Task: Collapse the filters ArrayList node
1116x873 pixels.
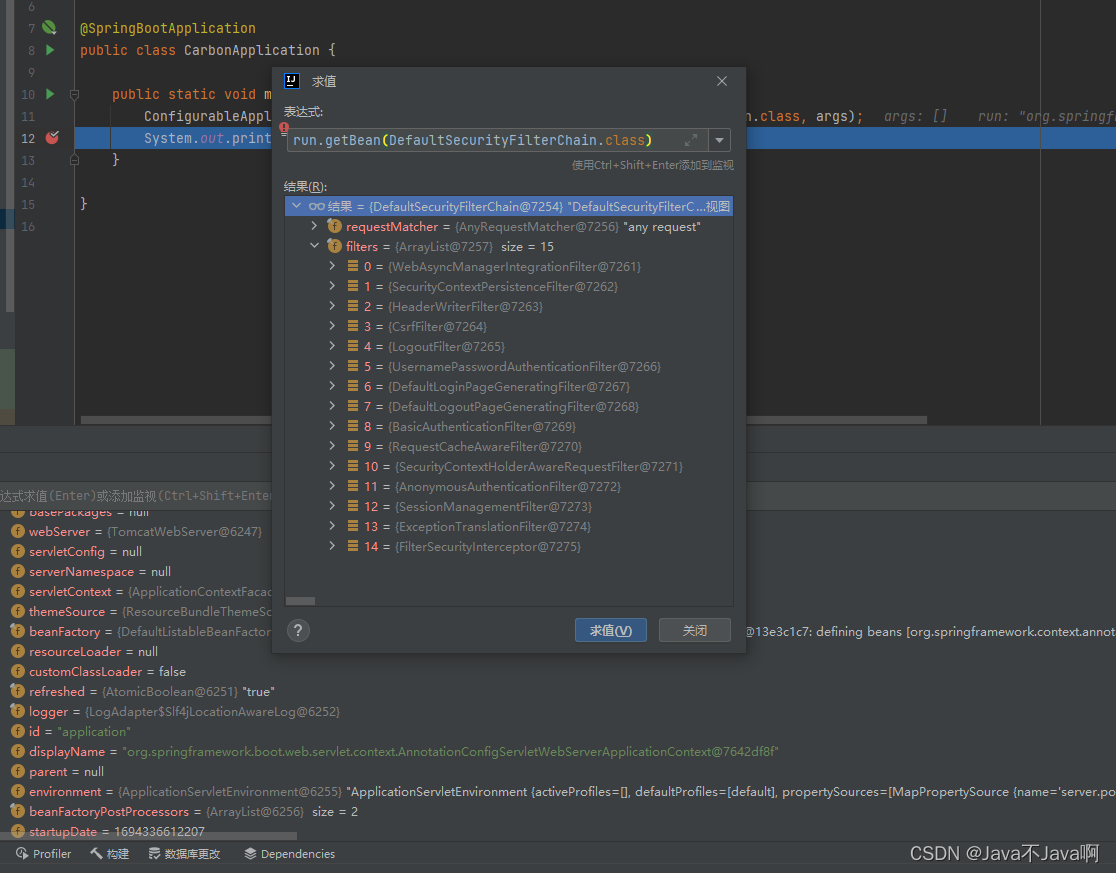Action: click(315, 246)
